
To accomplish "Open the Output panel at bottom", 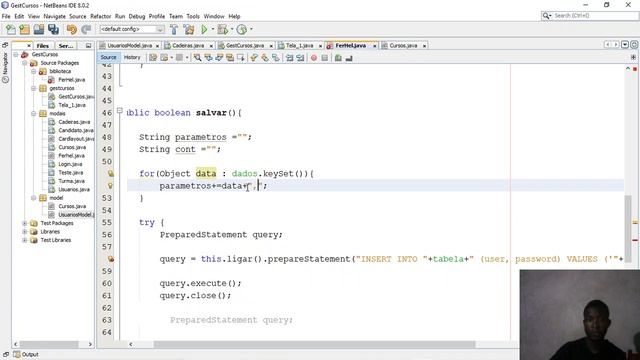I will pos(26,354).
